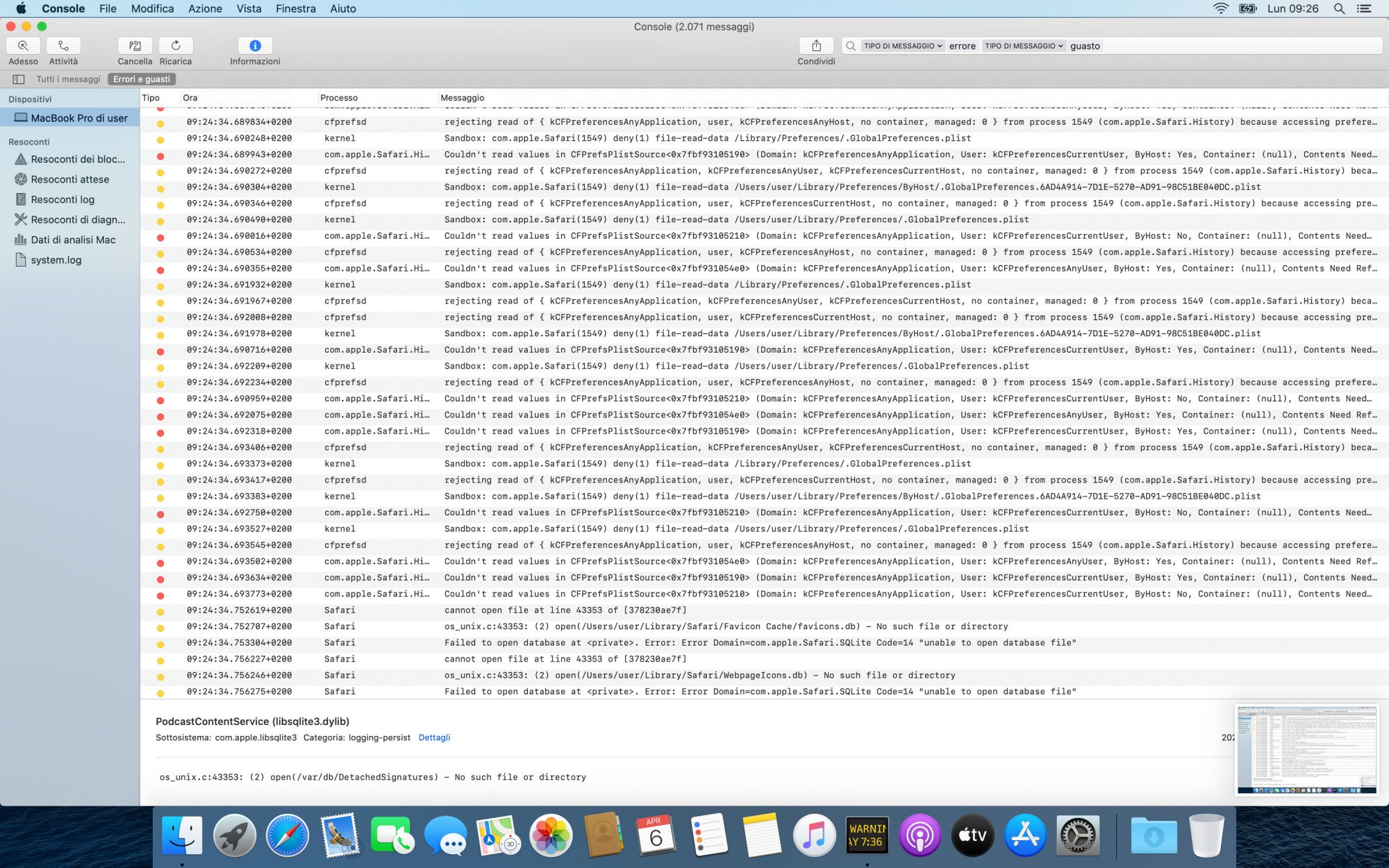Open Messages from the Dock
Viewport: 1389px width, 868px height.
[x=445, y=835]
